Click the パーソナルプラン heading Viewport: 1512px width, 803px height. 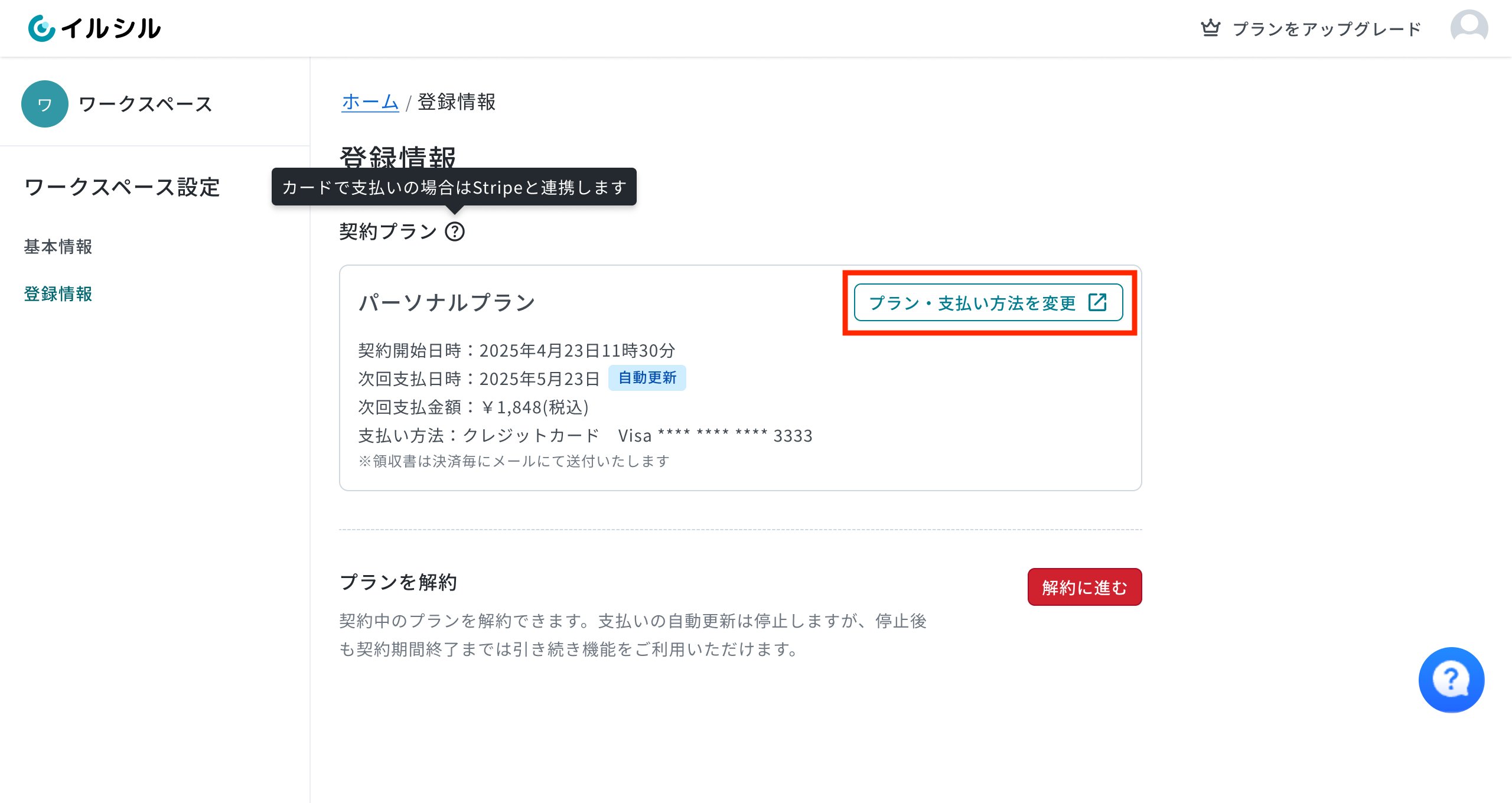pyautogui.click(x=447, y=302)
